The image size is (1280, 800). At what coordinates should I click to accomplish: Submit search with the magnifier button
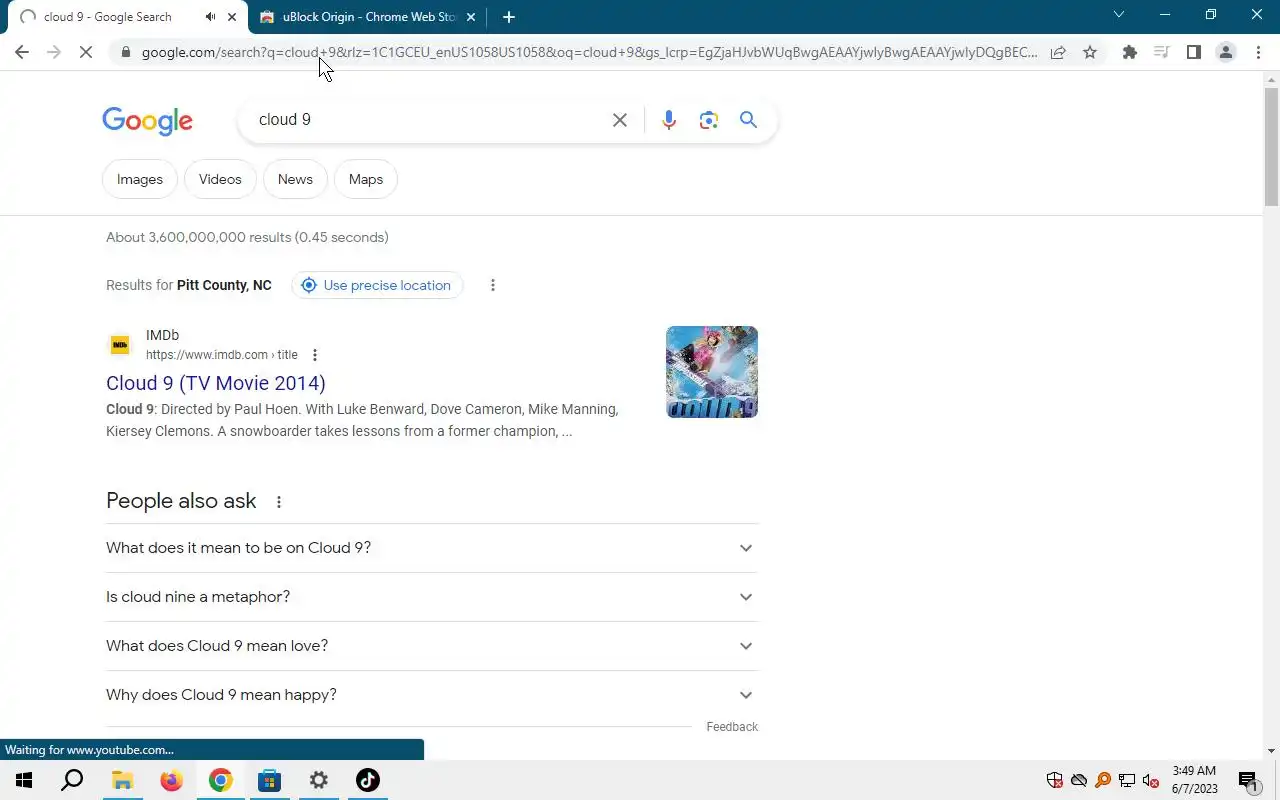pos(748,120)
